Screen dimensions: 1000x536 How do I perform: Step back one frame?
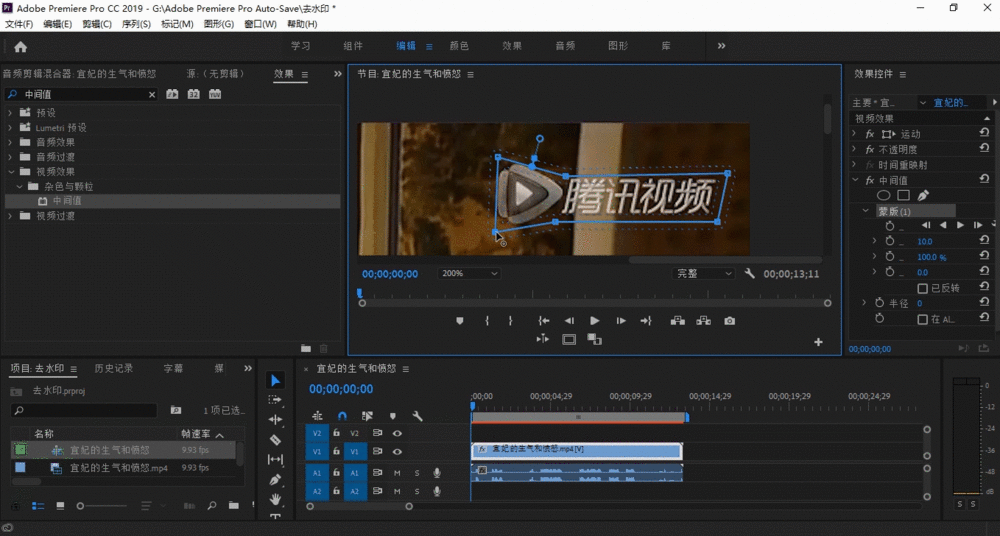tap(569, 321)
